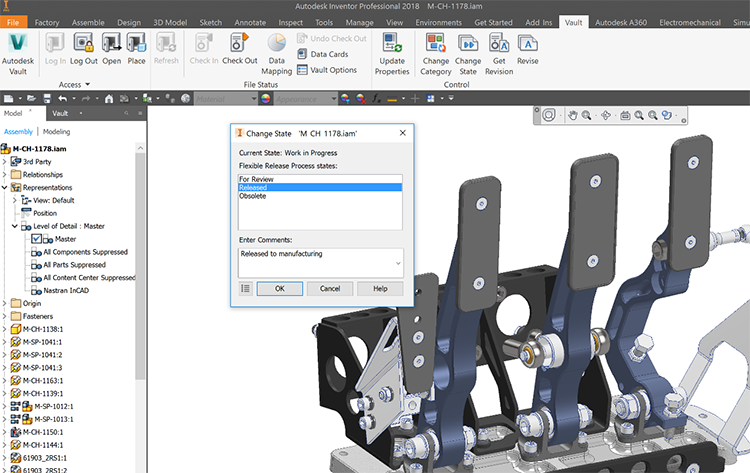The height and width of the screenshot is (473, 750).
Task: Expand the Origin folder
Action: click(x=4, y=303)
